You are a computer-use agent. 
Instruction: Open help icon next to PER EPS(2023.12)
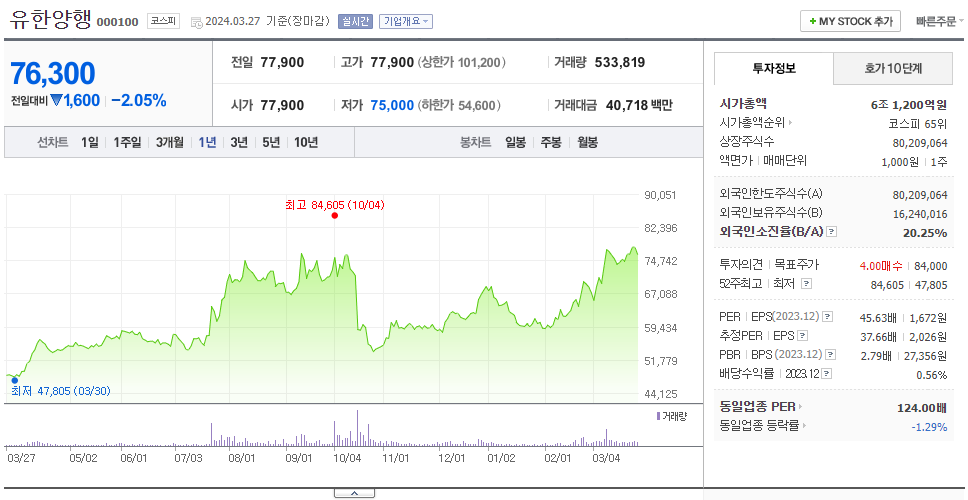[x=827, y=317]
